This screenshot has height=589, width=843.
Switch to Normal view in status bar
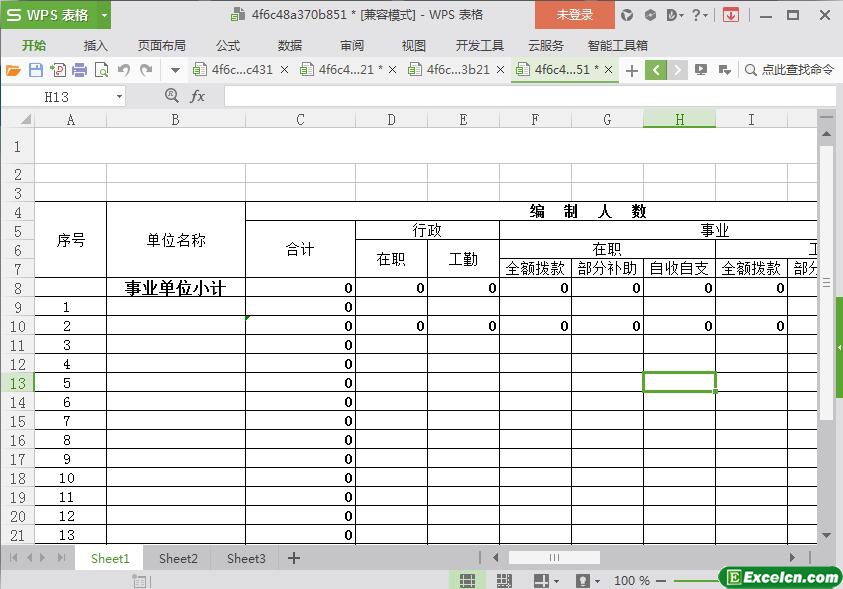[x=467, y=580]
